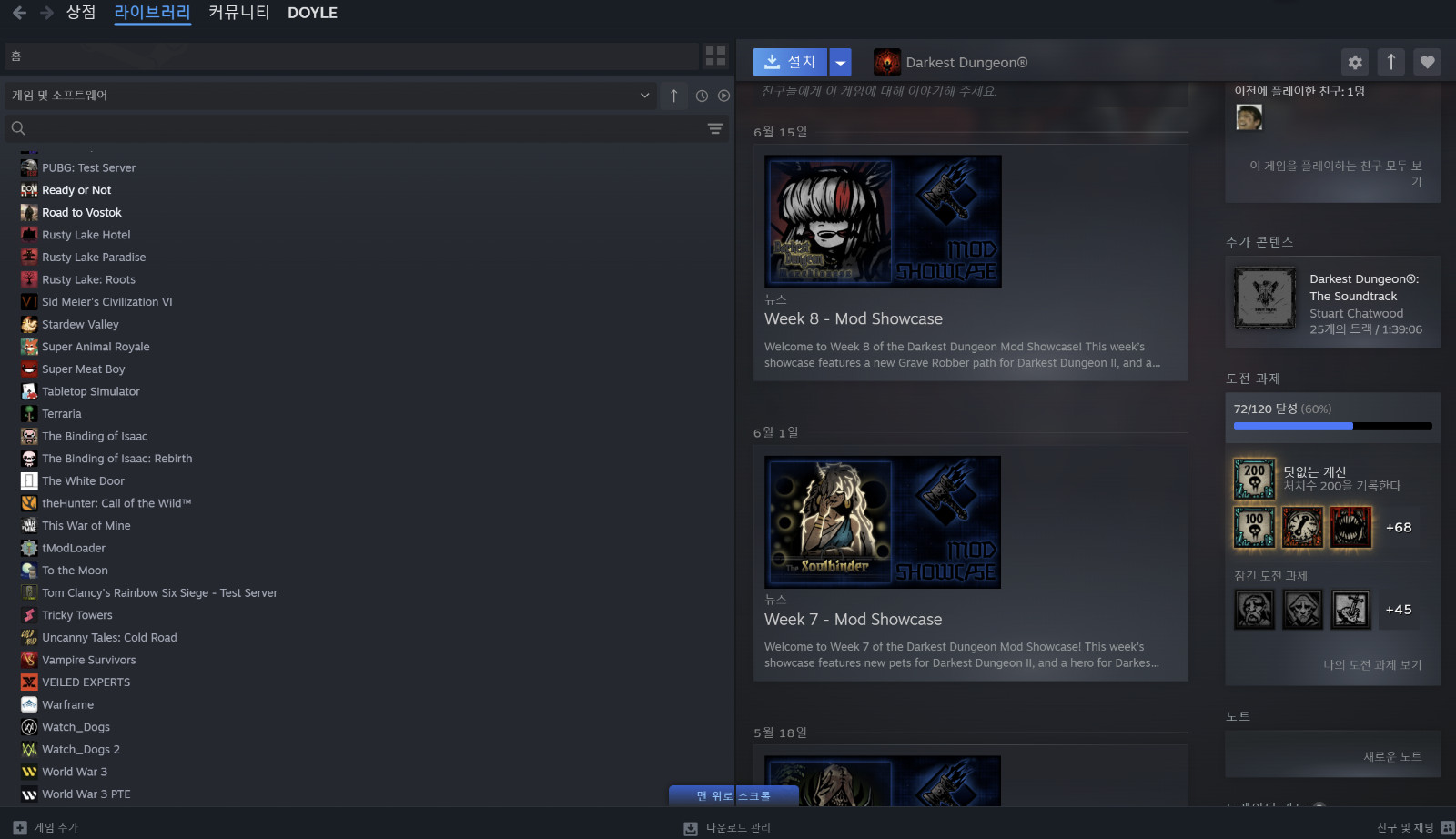
Task: Open the 상점 store tab
Action: point(81,13)
